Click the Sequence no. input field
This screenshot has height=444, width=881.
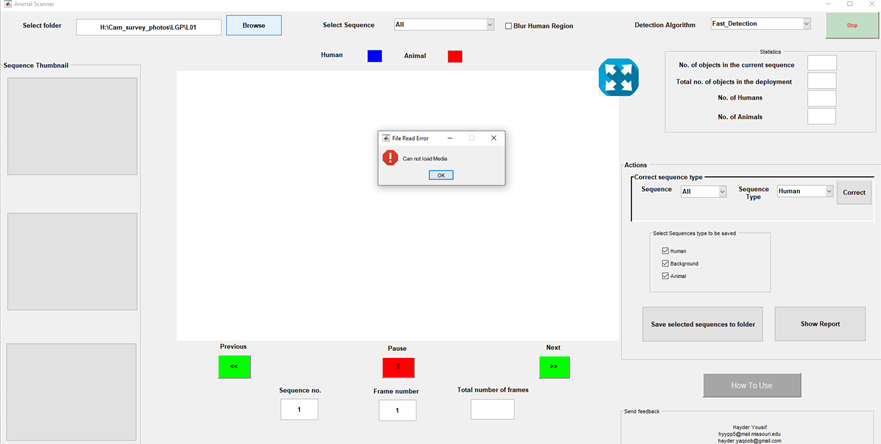(x=299, y=409)
